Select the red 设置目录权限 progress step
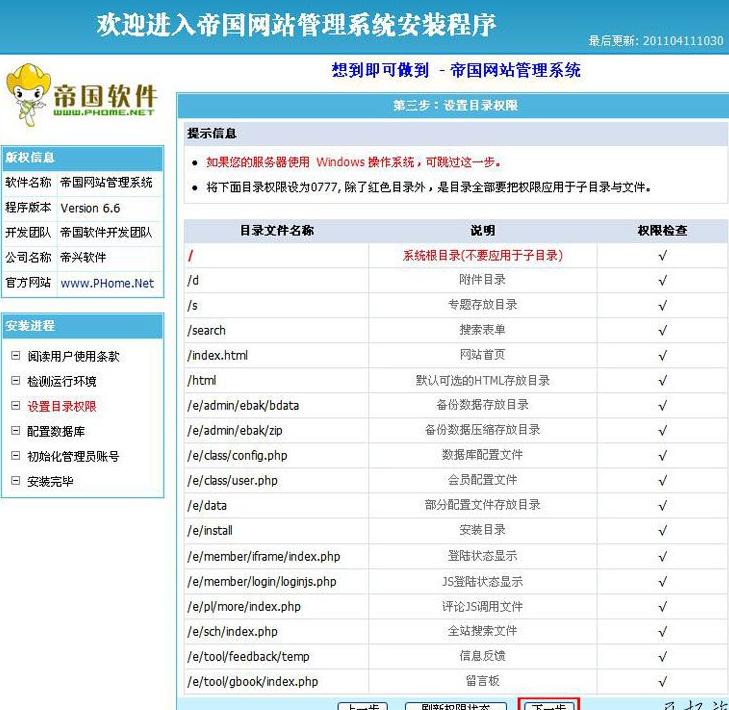 (x=62, y=406)
